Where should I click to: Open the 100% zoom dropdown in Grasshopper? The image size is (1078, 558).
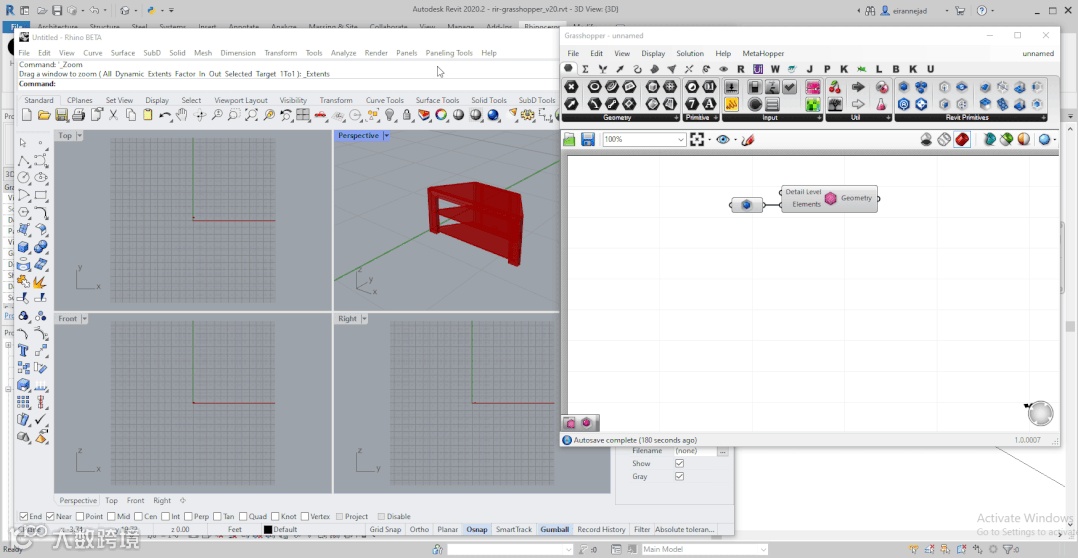click(681, 140)
